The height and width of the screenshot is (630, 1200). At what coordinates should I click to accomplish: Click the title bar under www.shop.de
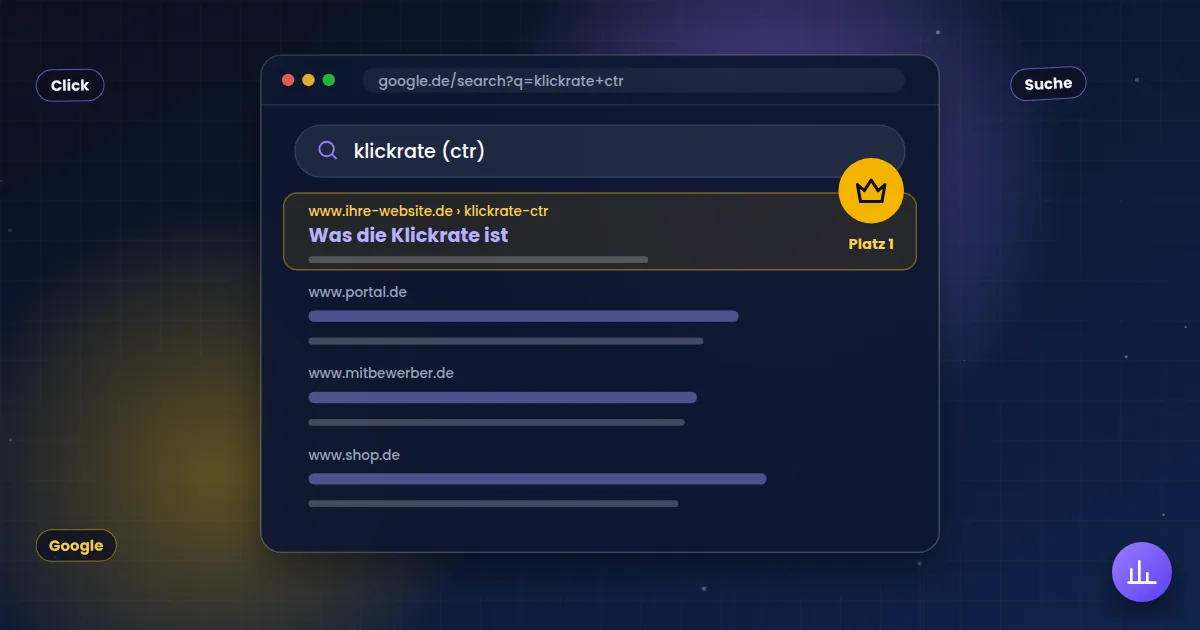[x=537, y=479]
